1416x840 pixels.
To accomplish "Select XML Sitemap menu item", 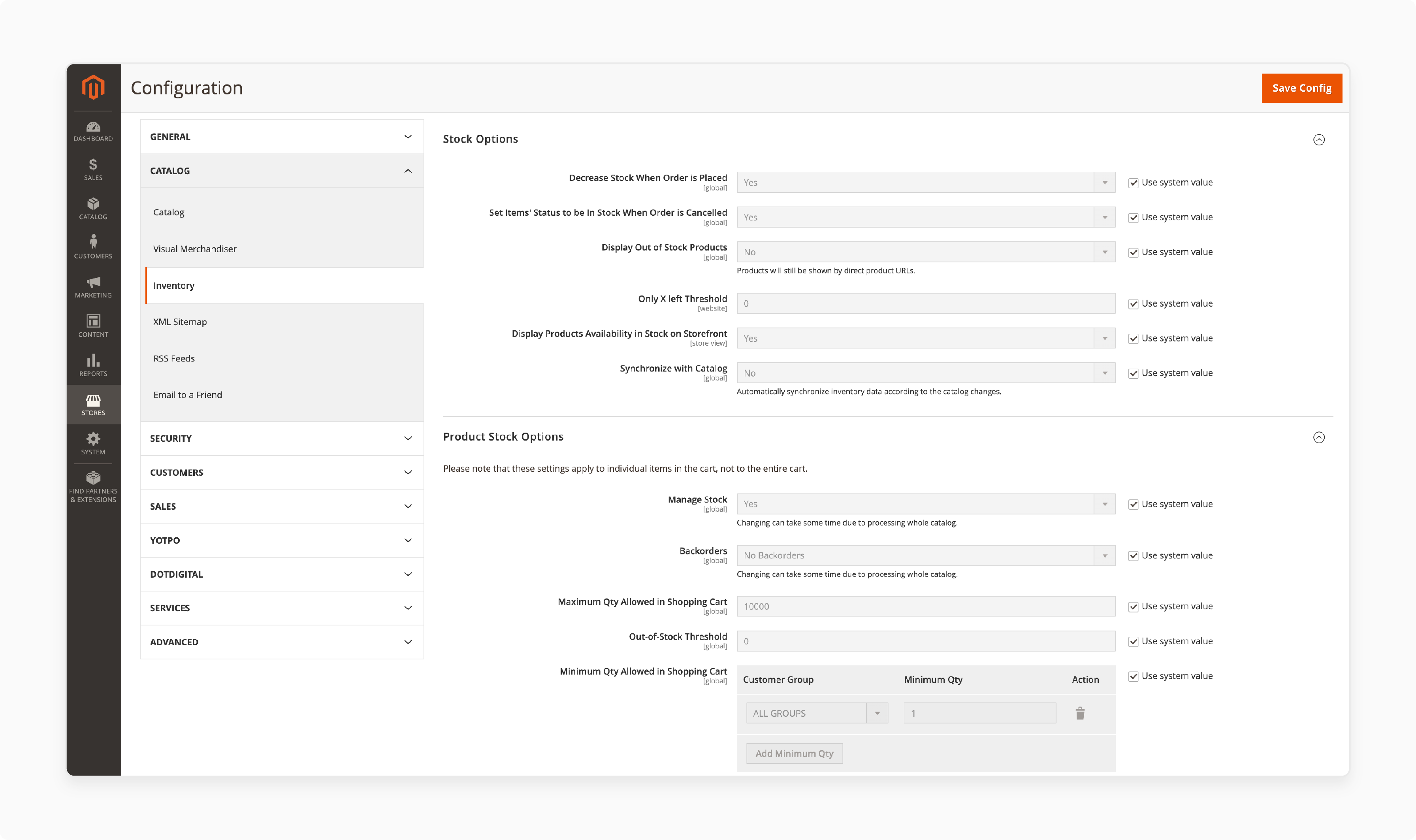I will pos(180,322).
